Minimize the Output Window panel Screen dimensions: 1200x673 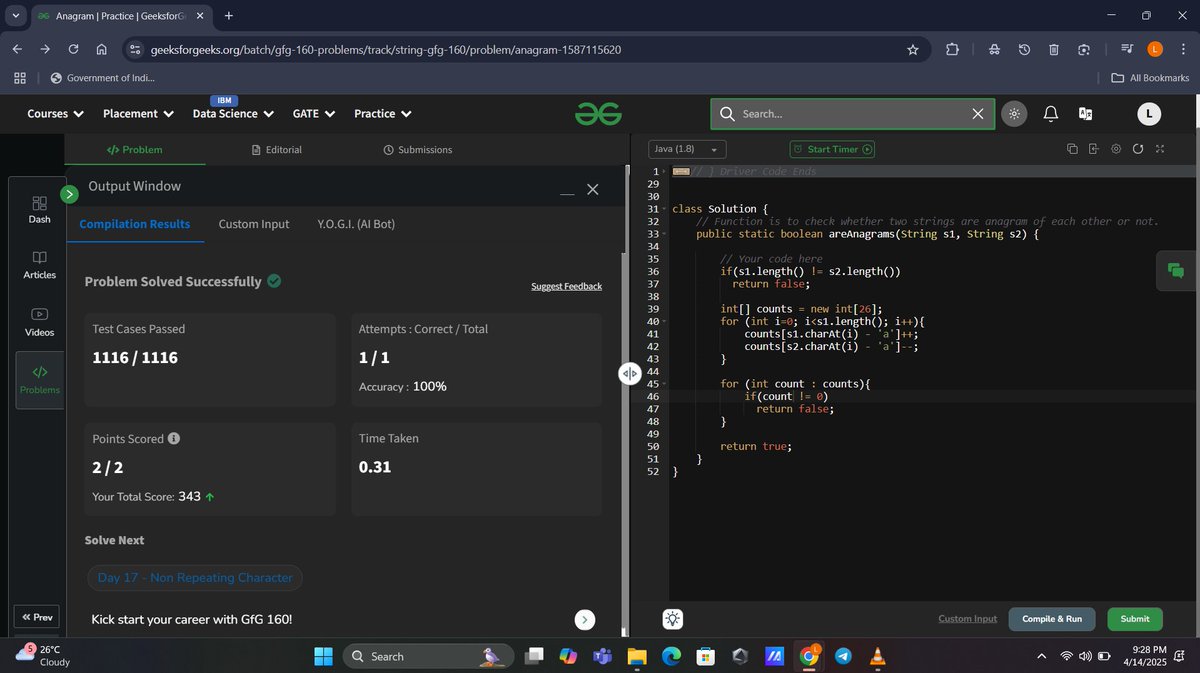(567, 191)
